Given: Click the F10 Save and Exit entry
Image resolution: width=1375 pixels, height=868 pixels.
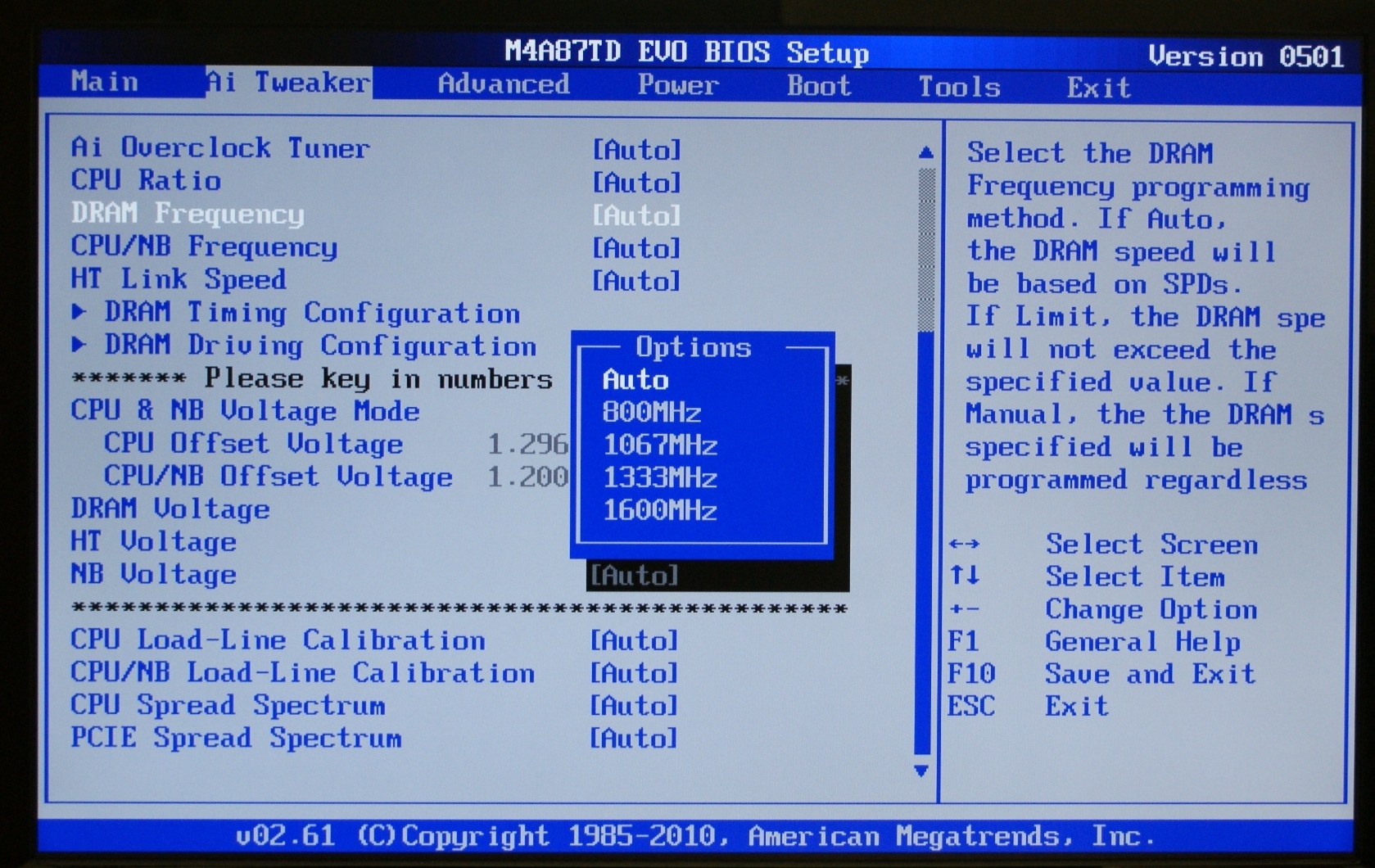Looking at the screenshot, I should 1101,674.
